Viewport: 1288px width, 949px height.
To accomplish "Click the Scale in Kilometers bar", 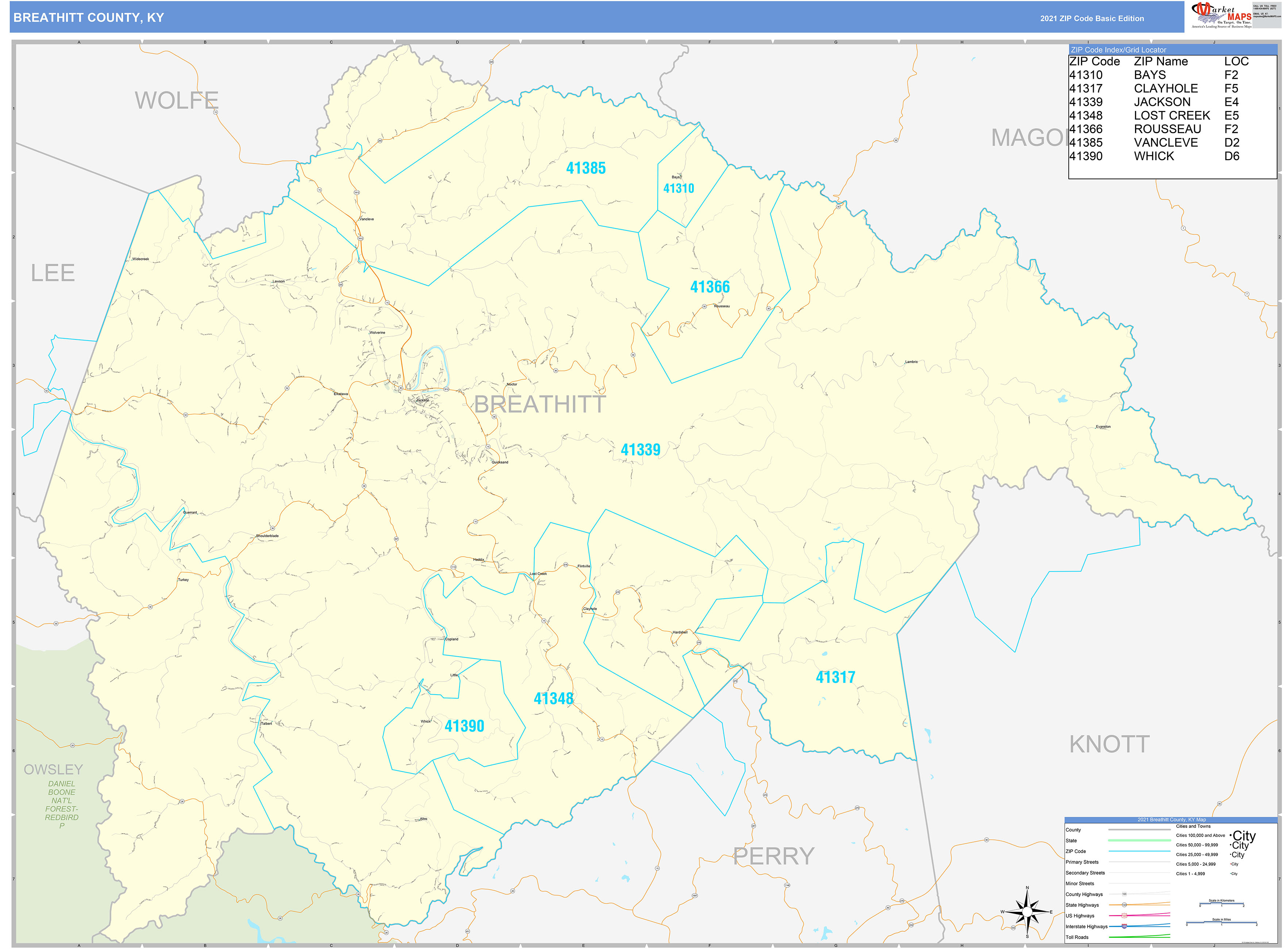I will tap(1221, 904).
